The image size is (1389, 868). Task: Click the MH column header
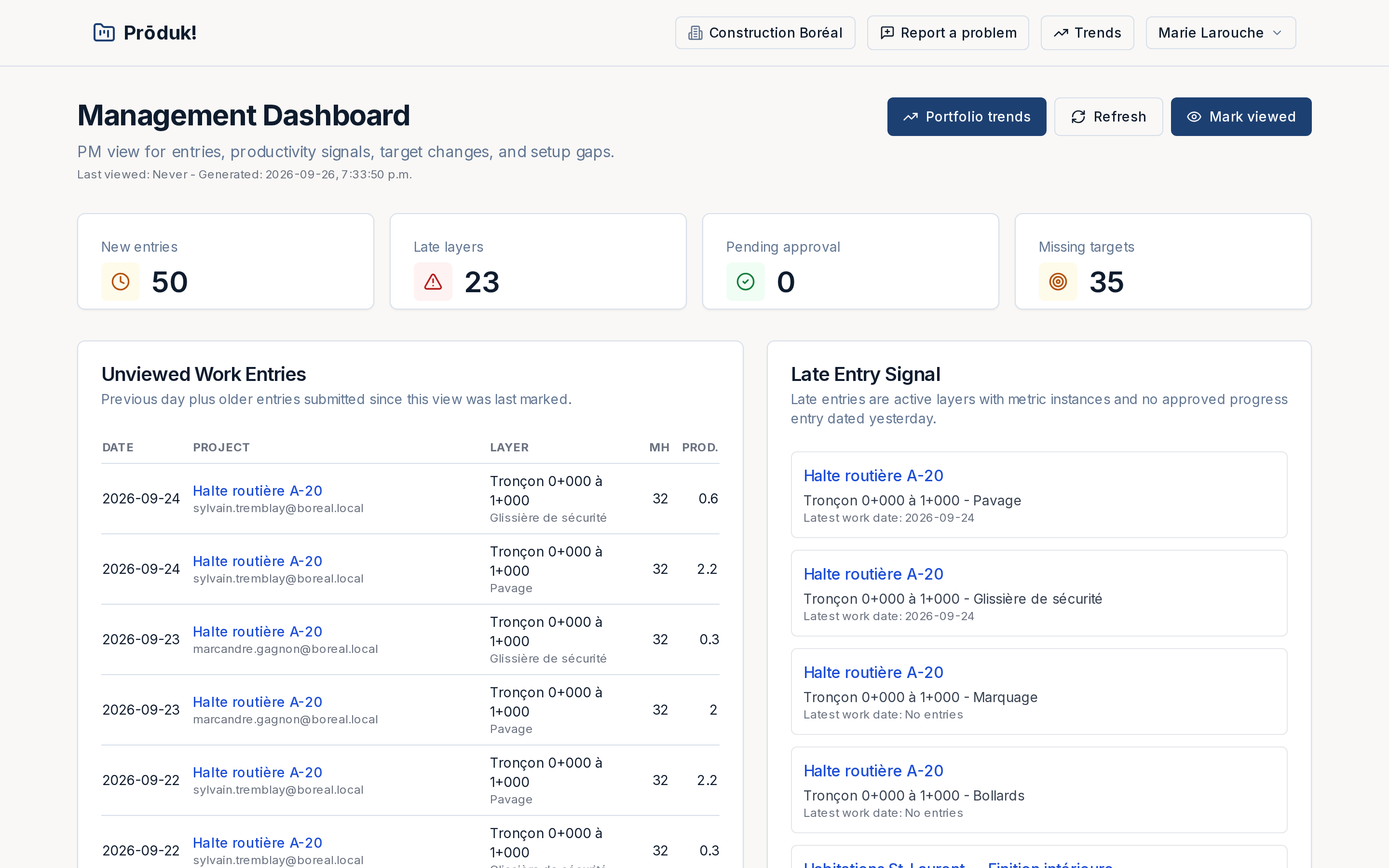tap(659, 448)
